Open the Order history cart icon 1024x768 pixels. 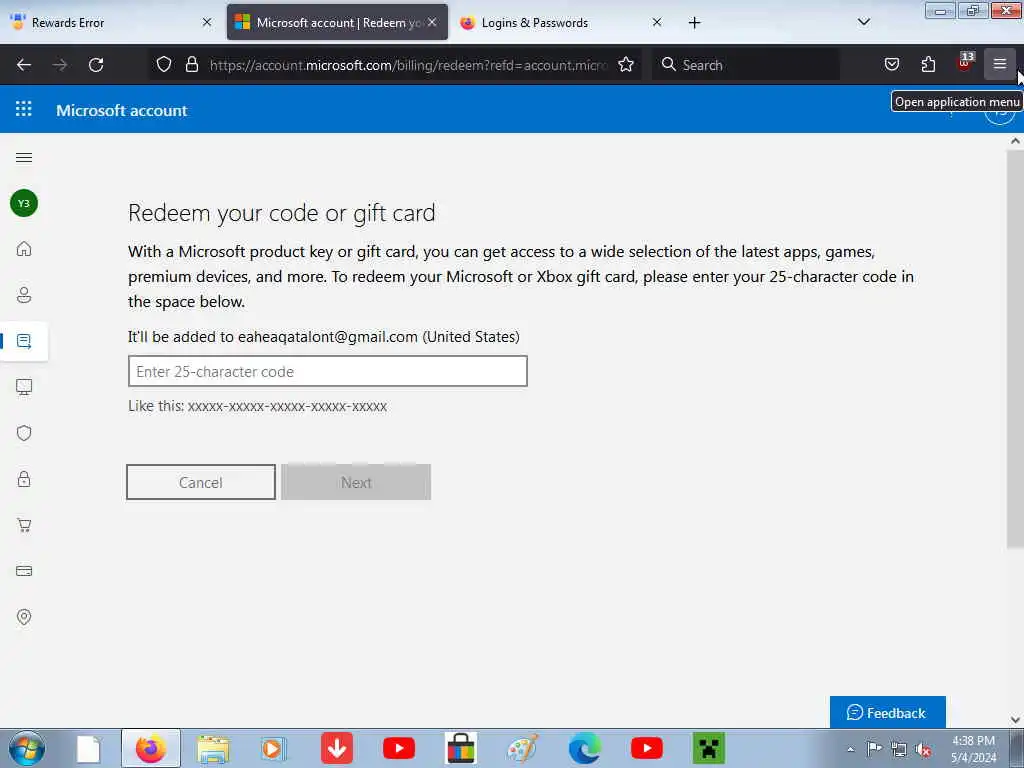[x=24, y=525]
